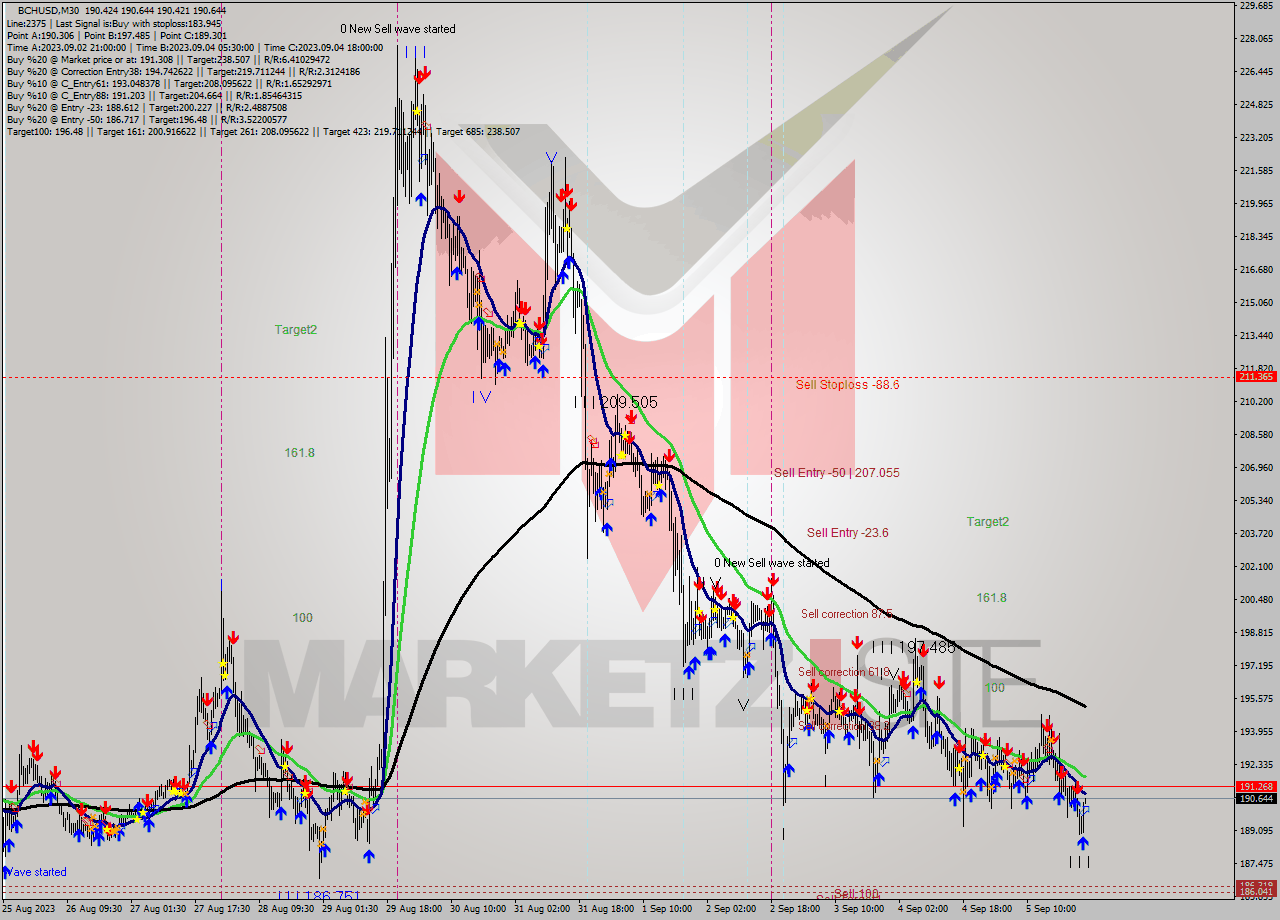This screenshot has height=920, width=1280.
Task: Click the 'Sell Entry -50 | 207.055' label
Action: coord(836,472)
